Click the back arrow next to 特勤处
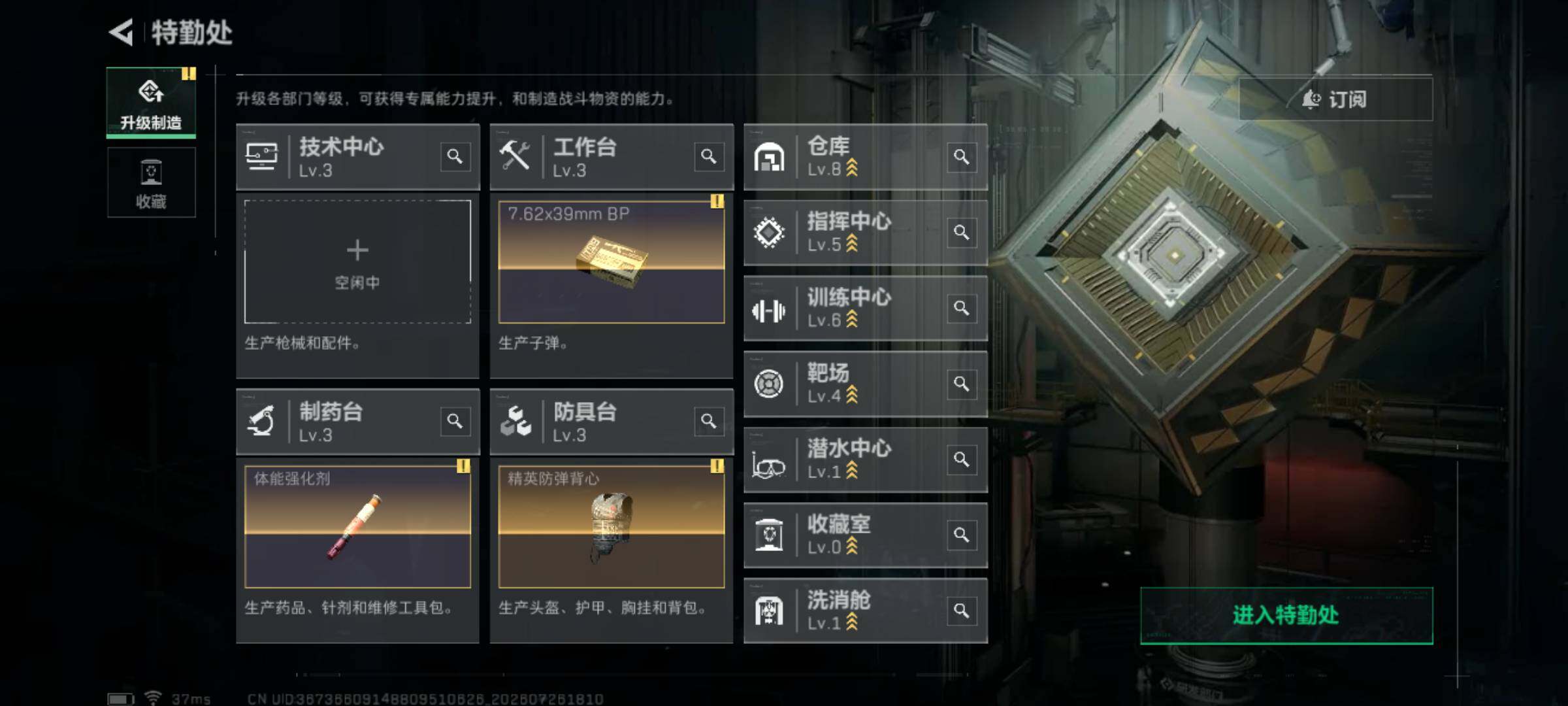 coord(122,32)
